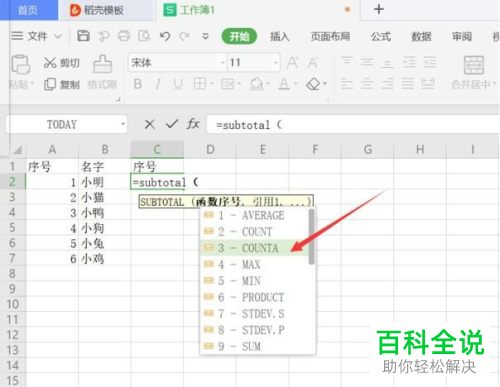The width and height of the screenshot is (500, 387).
Task: Increase font size with larger A icon
Action: pos(292,63)
